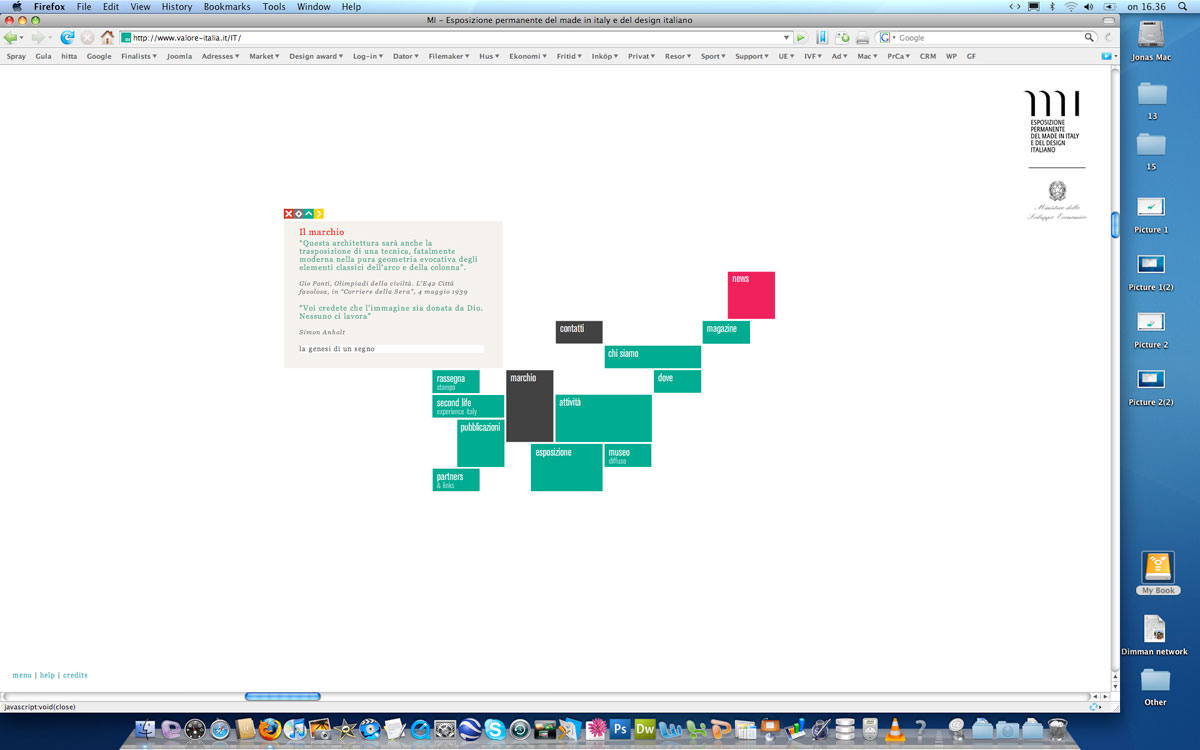1200x750 pixels.
Task: Click the Stop loading icon
Action: click(x=87, y=38)
